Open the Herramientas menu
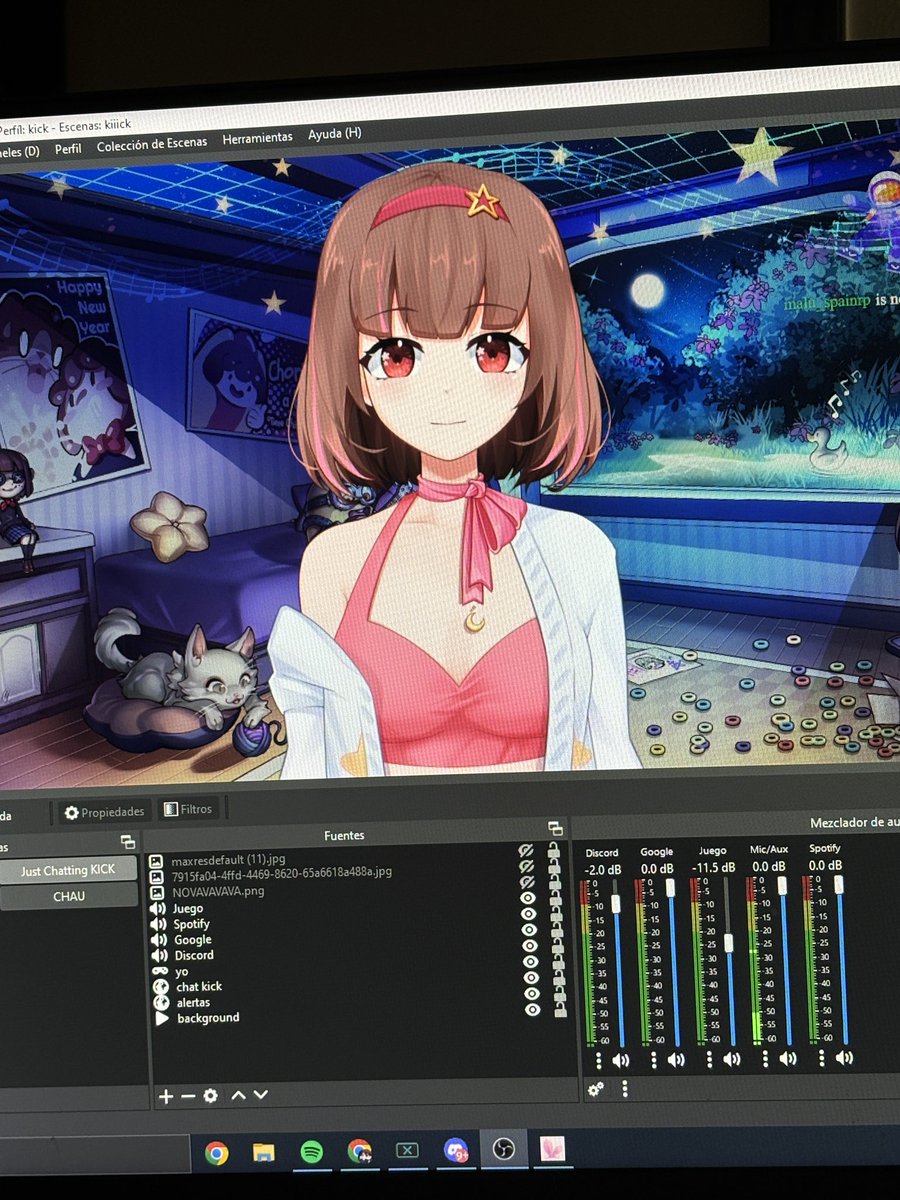900x1200 pixels. tap(257, 137)
